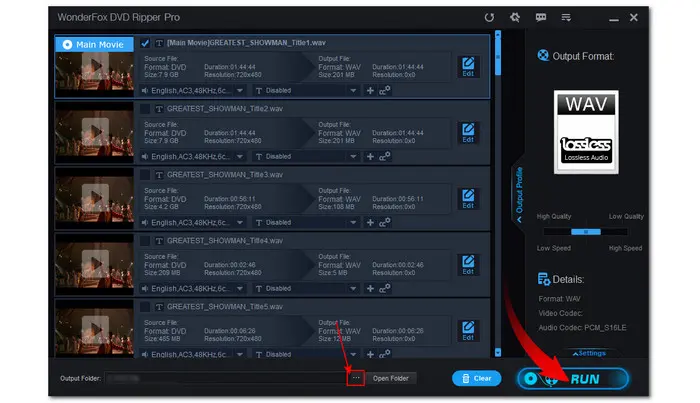Edit the GREATEST_SHOWMAN_Title5 output
Screen dimensions: 700x403
pyautogui.click(x=468, y=331)
